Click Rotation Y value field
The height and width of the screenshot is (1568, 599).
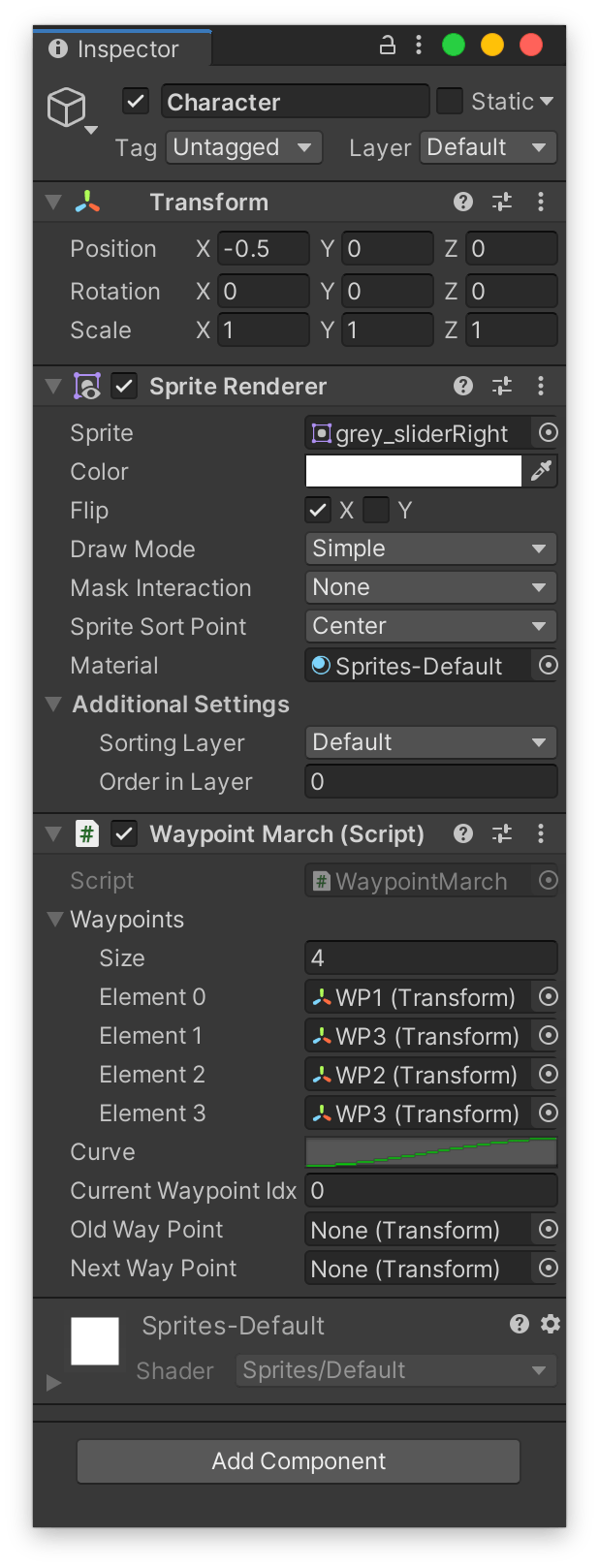pos(388,291)
